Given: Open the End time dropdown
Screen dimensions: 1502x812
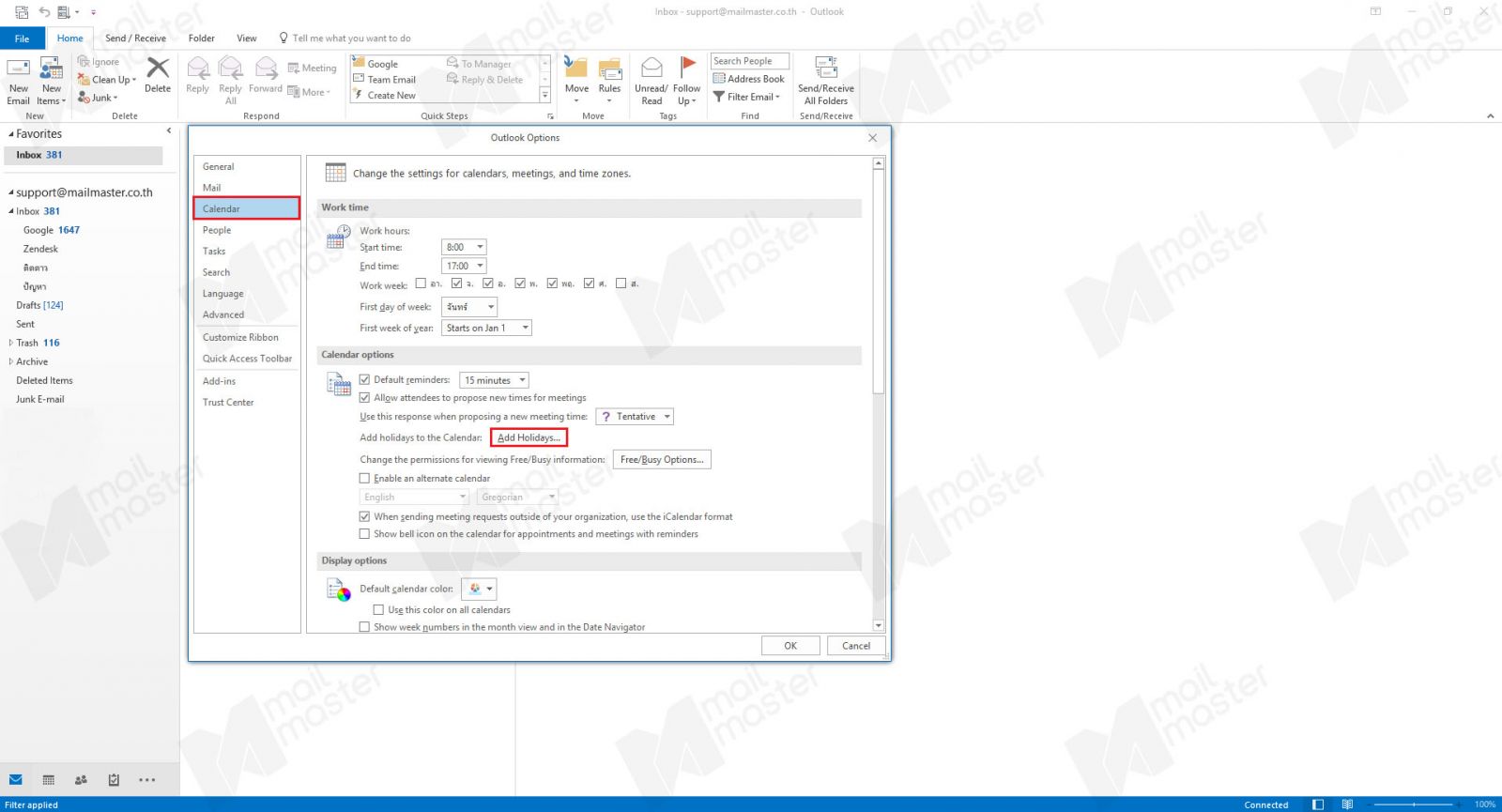Looking at the screenshot, I should (464, 266).
